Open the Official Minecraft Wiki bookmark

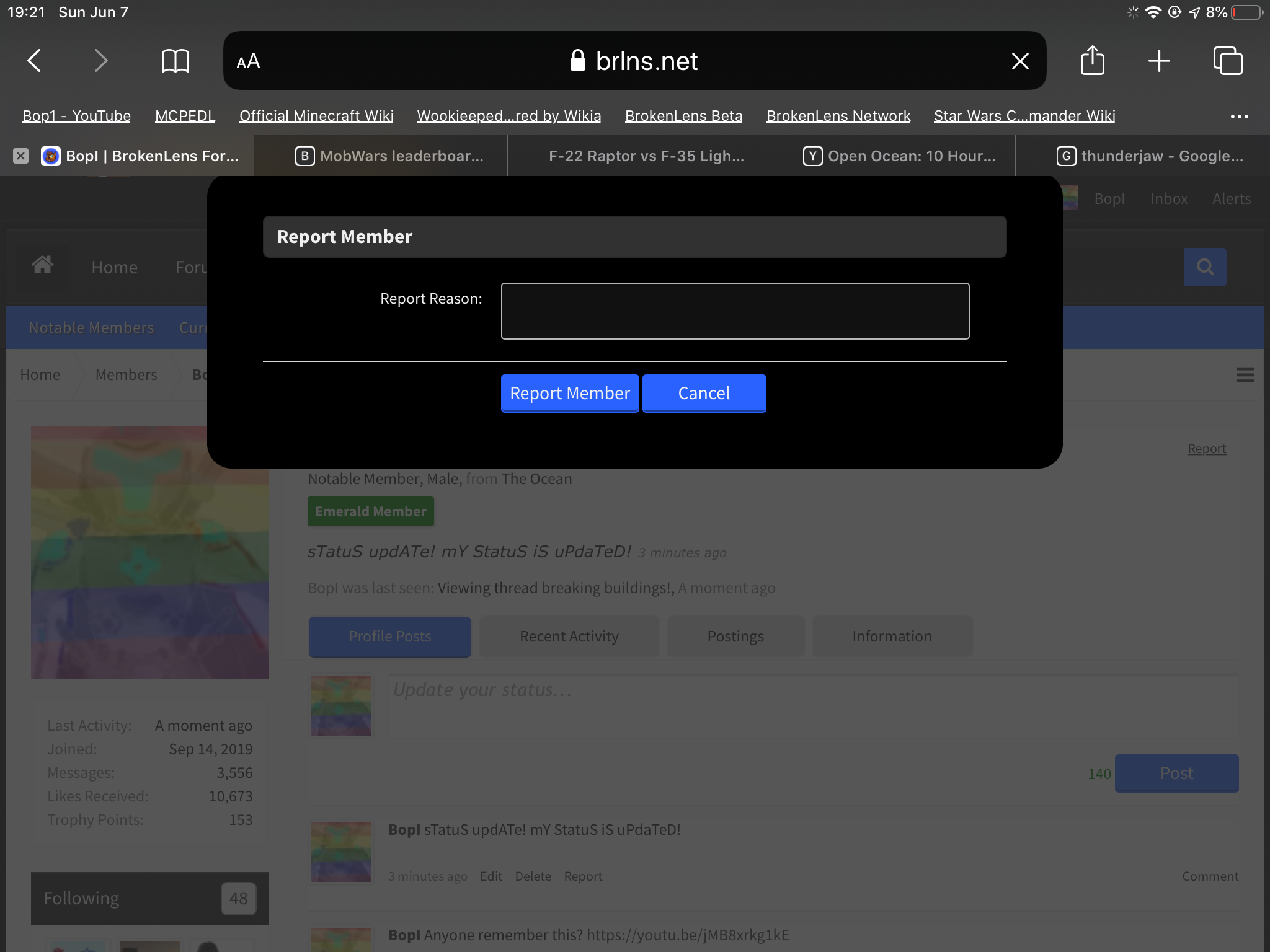point(316,116)
